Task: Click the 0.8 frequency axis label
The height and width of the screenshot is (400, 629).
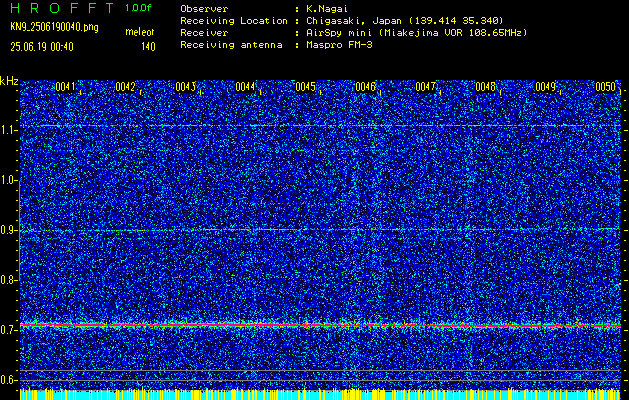Action: [8, 280]
